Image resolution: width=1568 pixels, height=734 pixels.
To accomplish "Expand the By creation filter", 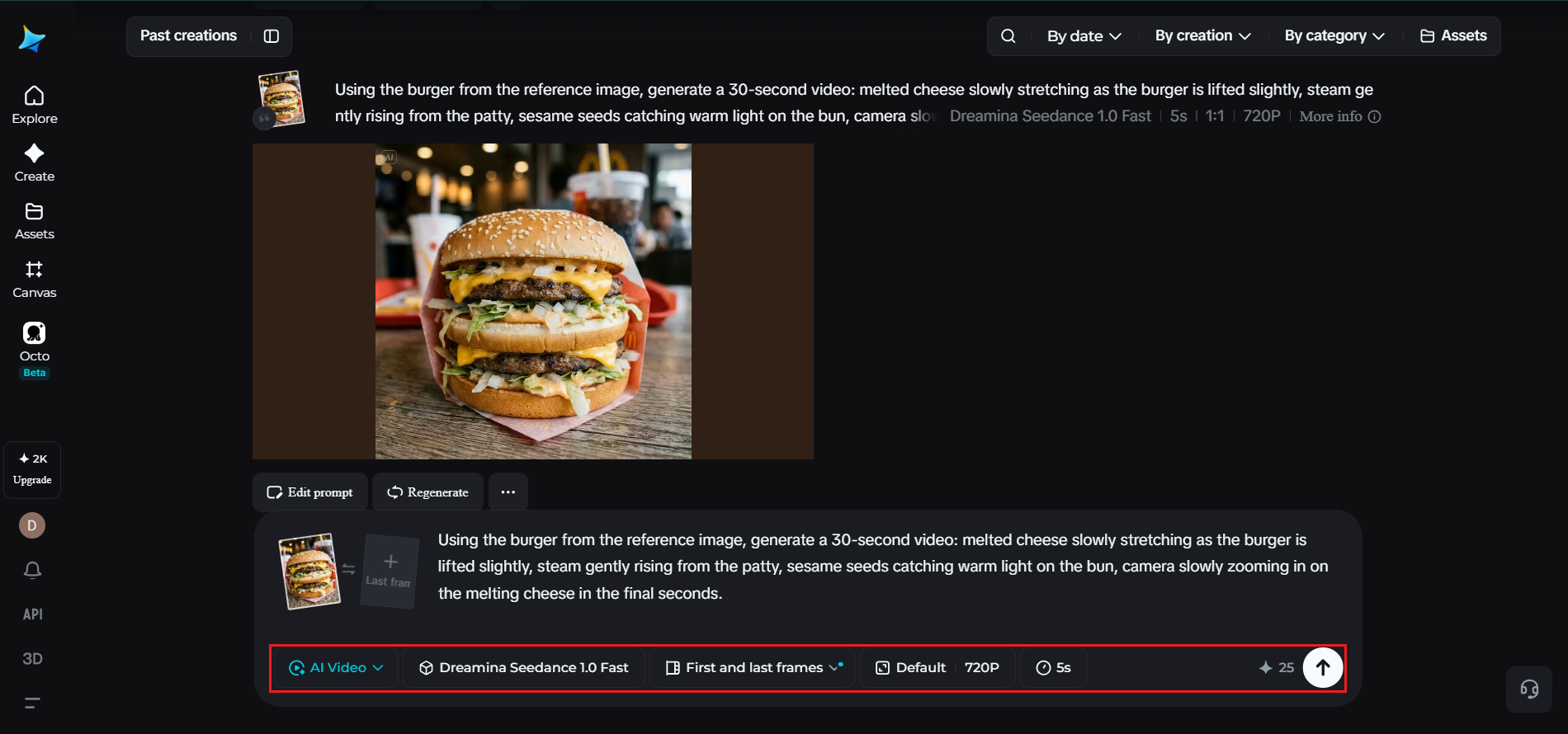I will click(x=1202, y=36).
